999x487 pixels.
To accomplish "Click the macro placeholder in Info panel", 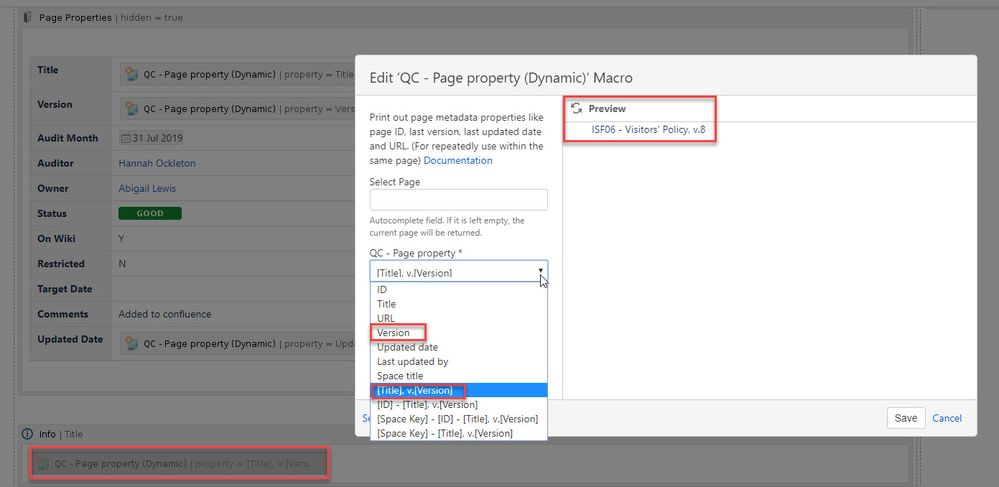I will tap(179, 463).
